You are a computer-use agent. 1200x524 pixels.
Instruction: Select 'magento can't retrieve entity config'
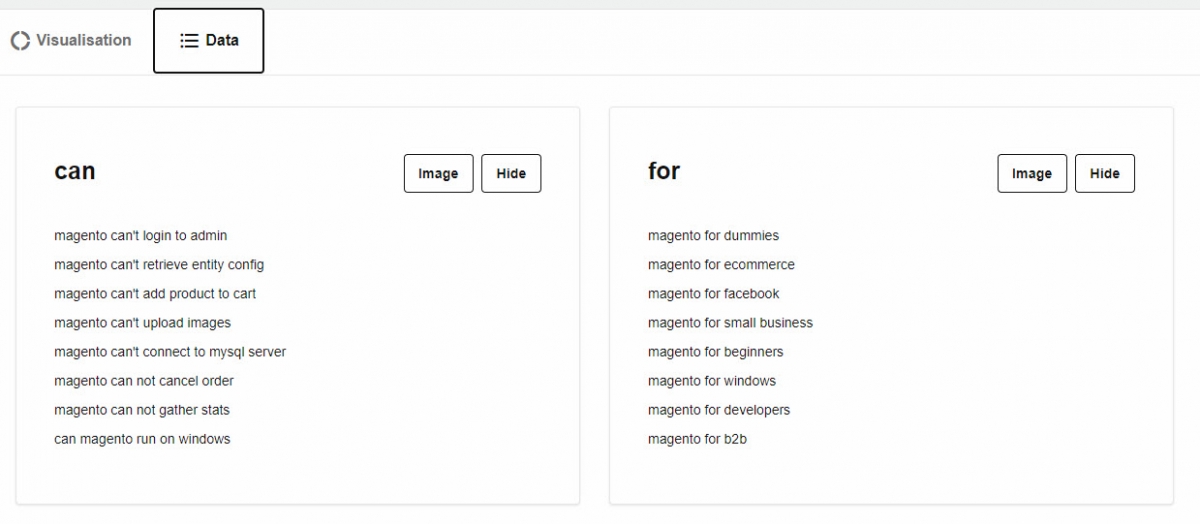point(159,265)
